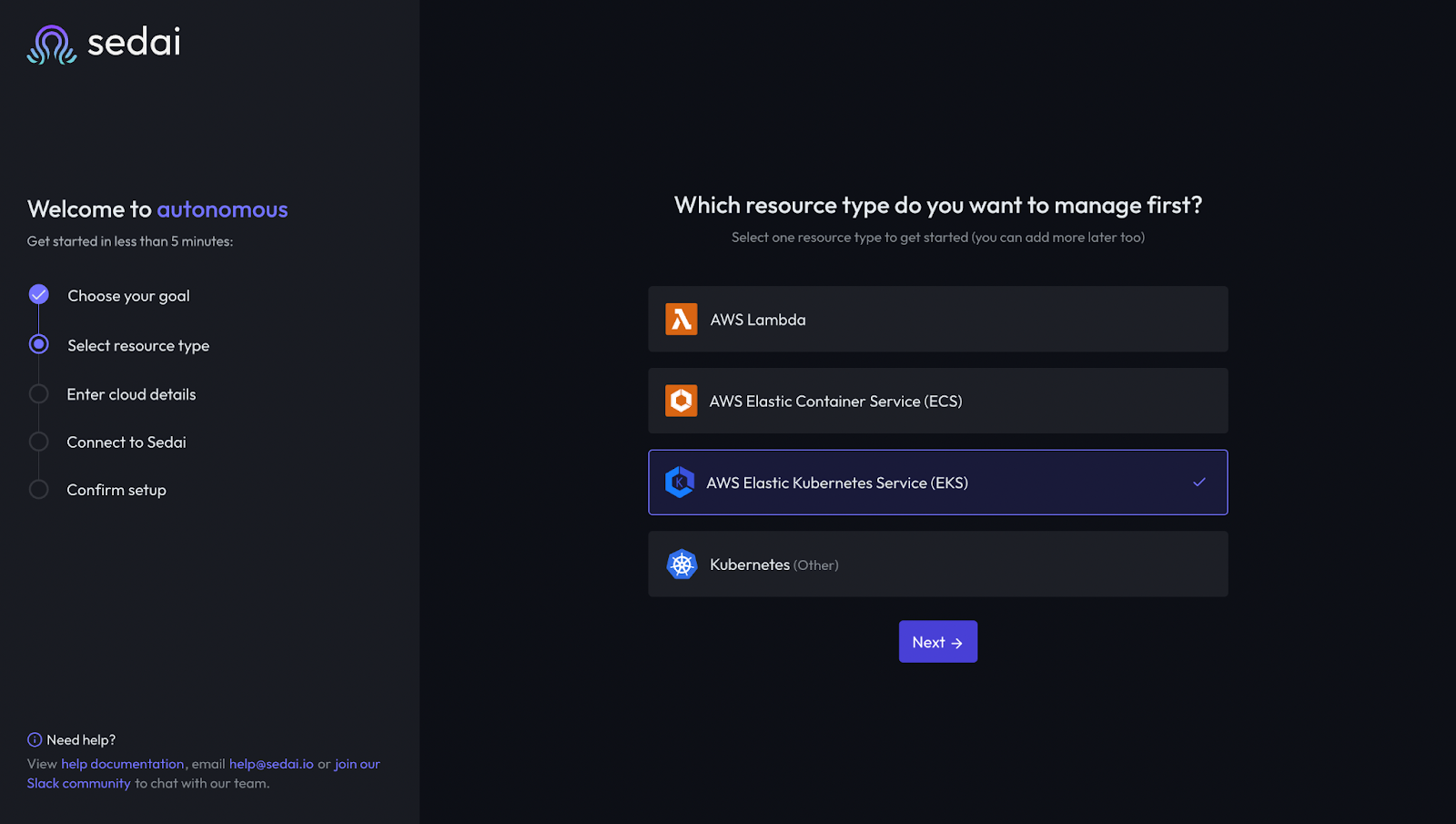Click the Select resource type step indicator
Image resolution: width=1456 pixels, height=824 pixels.
[38, 344]
